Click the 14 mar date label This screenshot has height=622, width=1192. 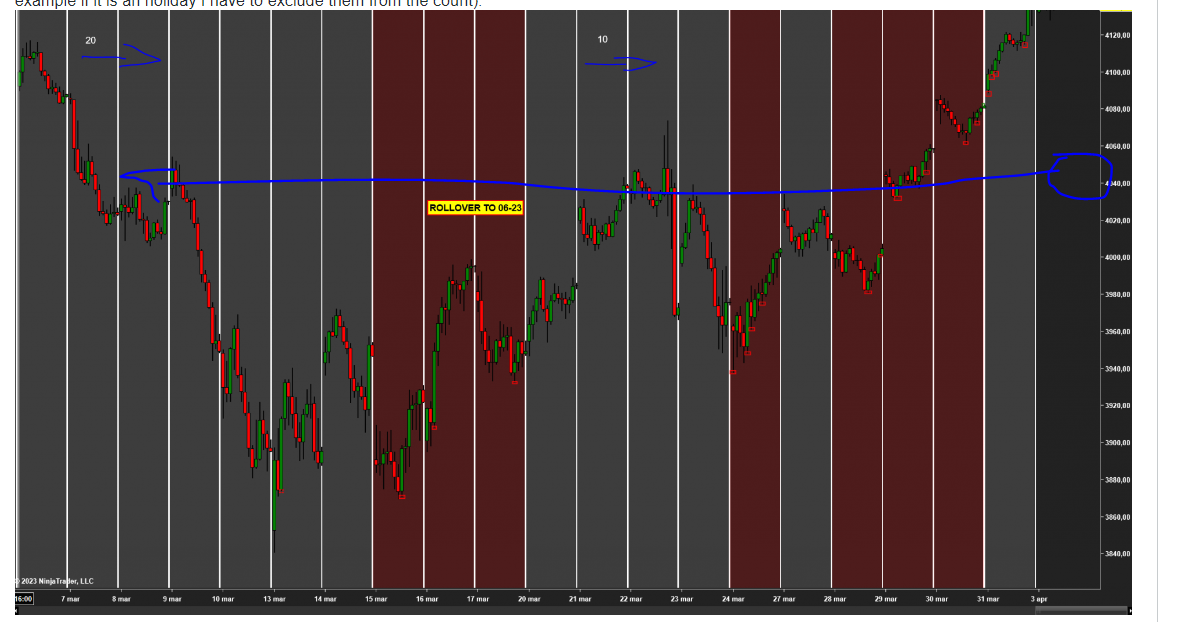pyautogui.click(x=325, y=599)
